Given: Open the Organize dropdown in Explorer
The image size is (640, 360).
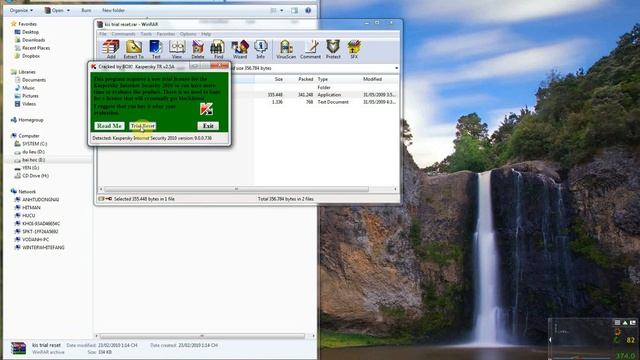Looking at the screenshot, I should pyautogui.click(x=21, y=10).
